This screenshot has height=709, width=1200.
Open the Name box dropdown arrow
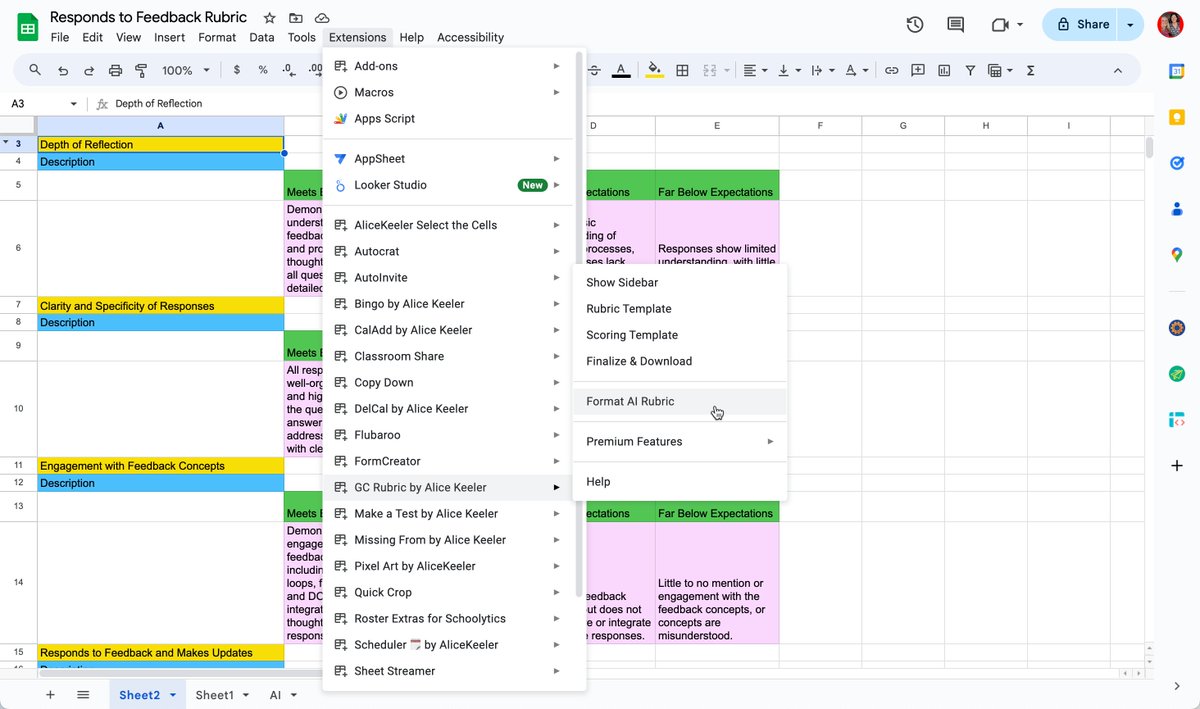pos(73,104)
